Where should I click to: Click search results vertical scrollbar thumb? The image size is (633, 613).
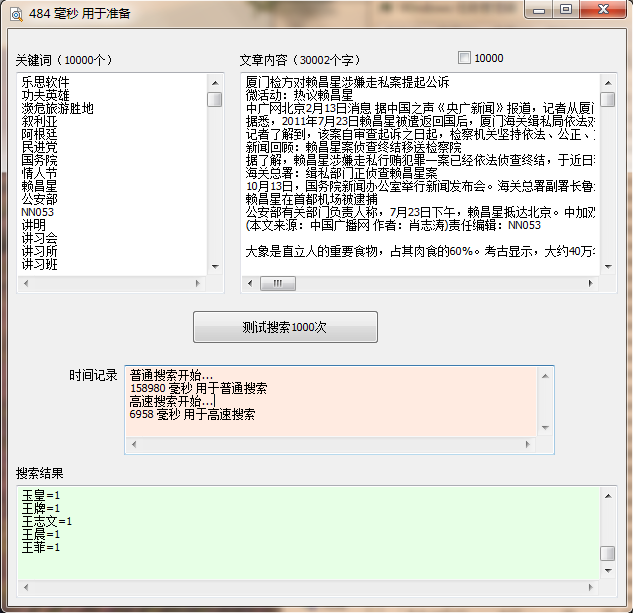point(607,553)
